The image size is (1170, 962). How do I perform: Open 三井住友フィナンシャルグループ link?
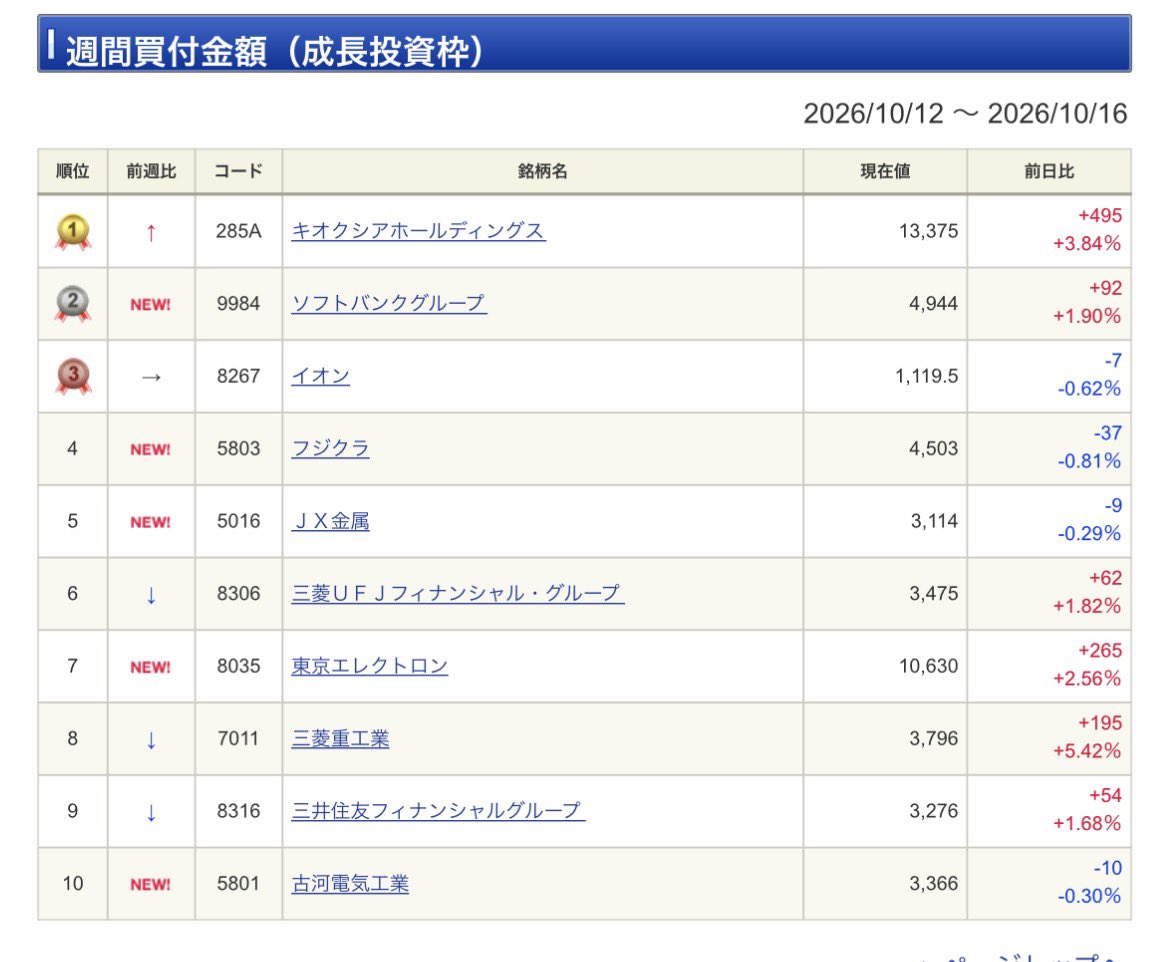tap(438, 810)
